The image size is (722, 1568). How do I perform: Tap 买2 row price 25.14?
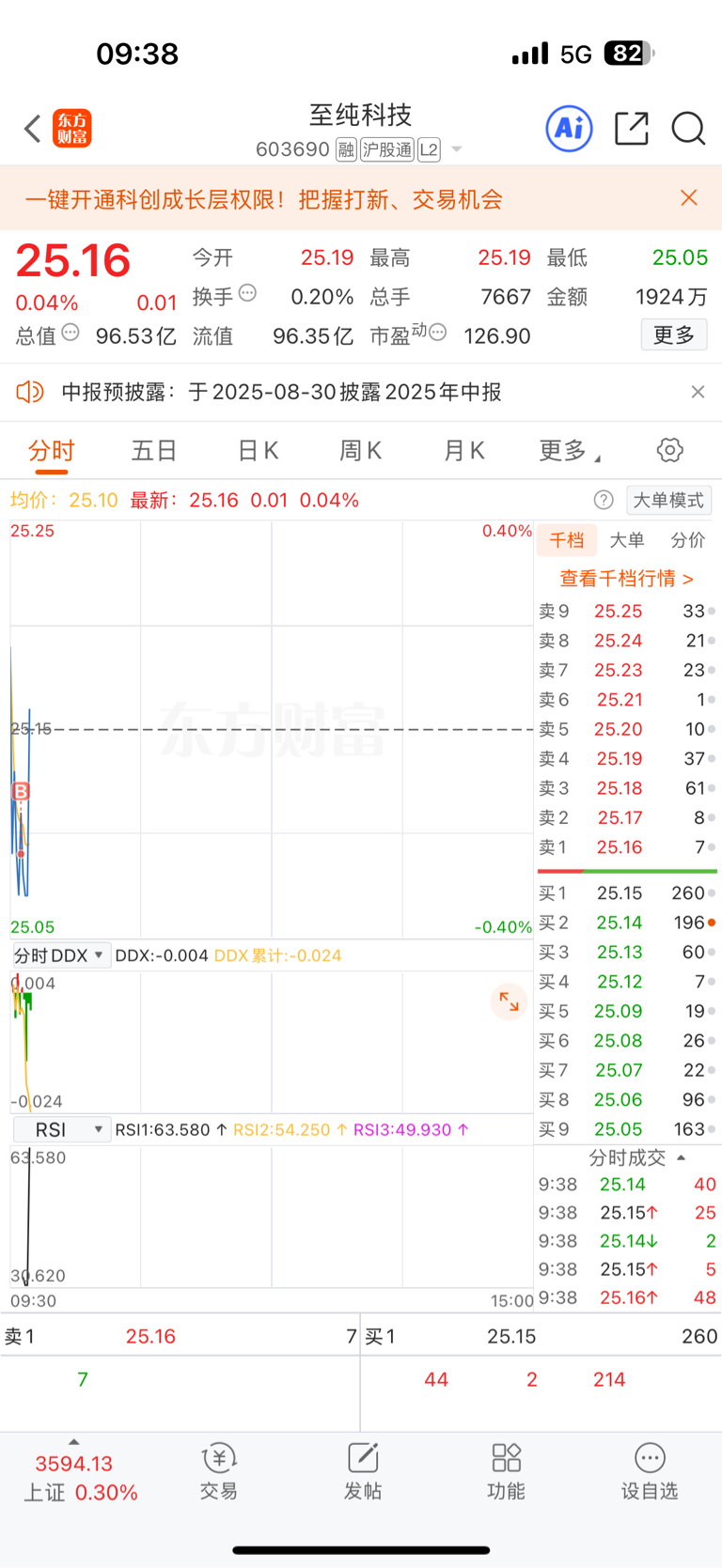[619, 923]
